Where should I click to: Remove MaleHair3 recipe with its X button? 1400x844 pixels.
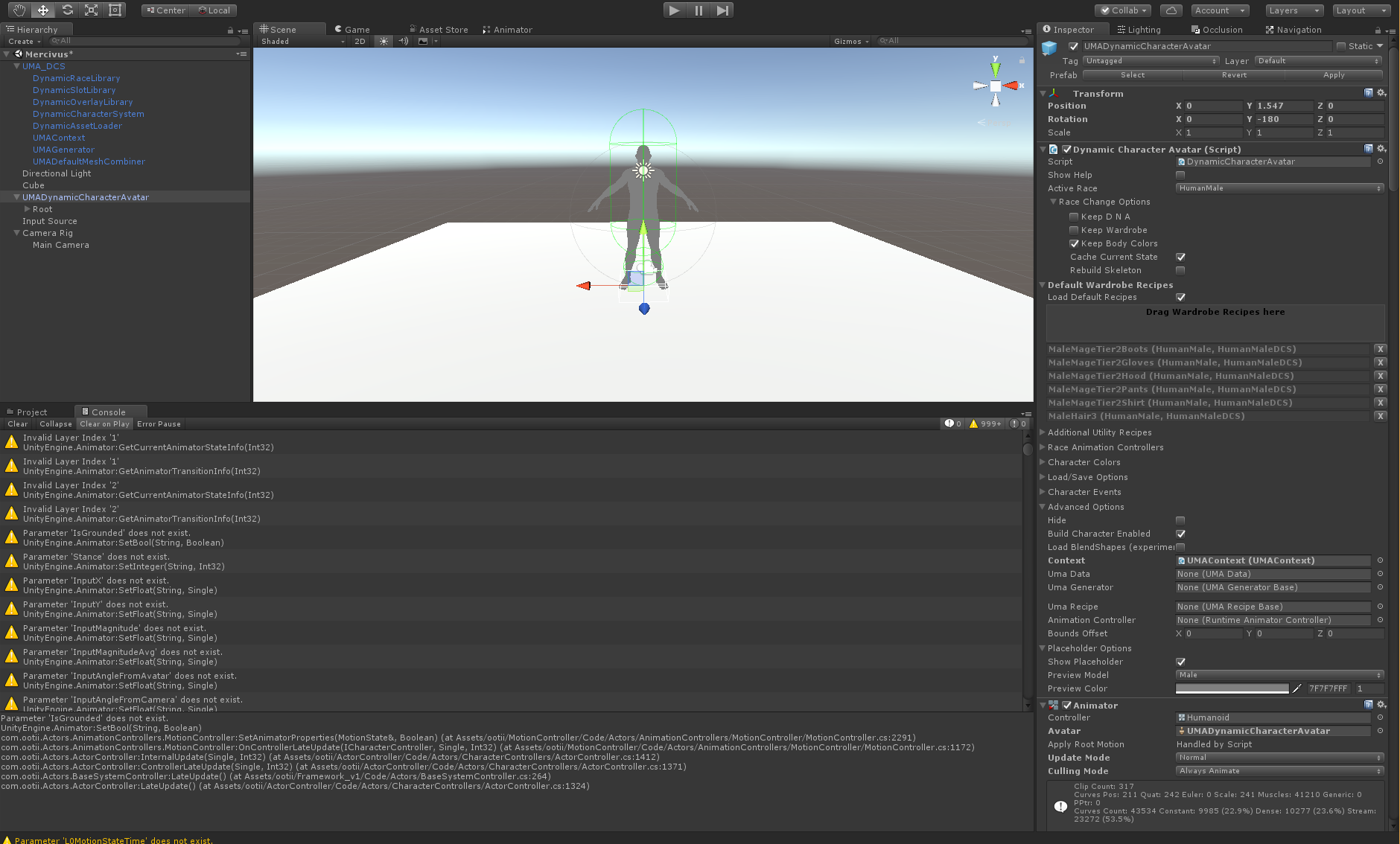click(1380, 415)
